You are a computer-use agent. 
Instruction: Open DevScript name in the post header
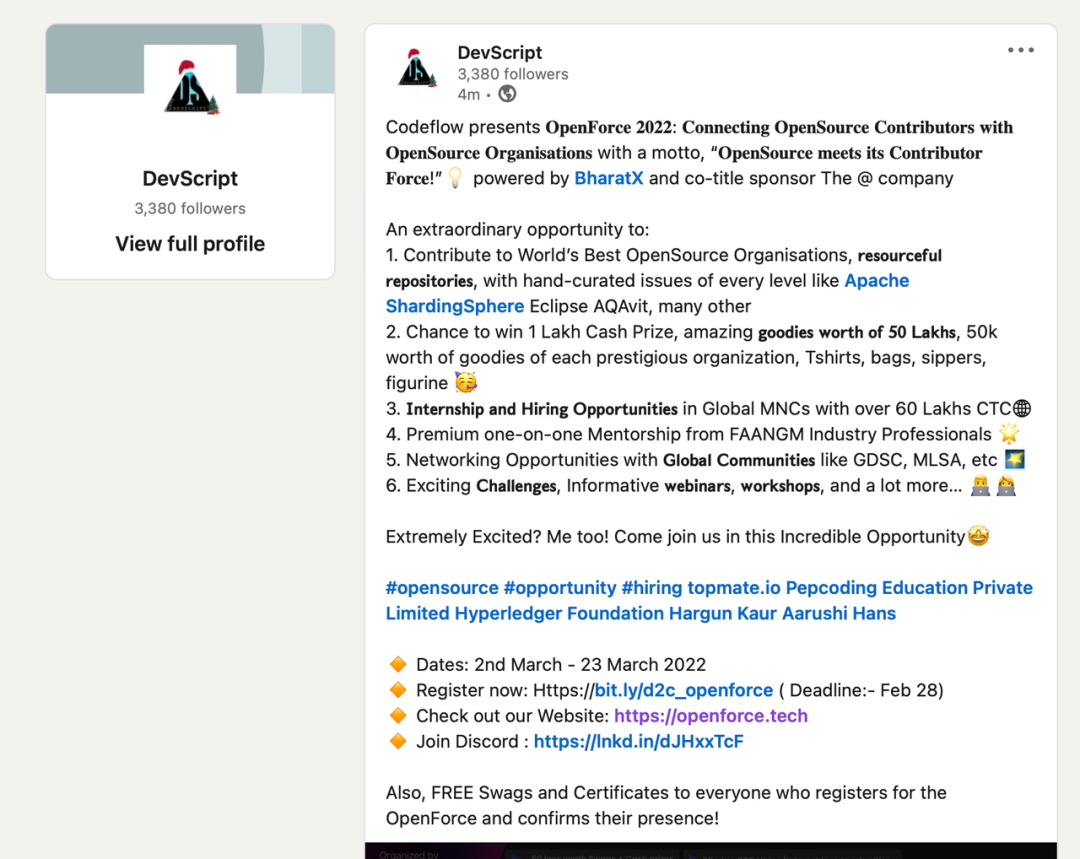pyautogui.click(x=499, y=52)
